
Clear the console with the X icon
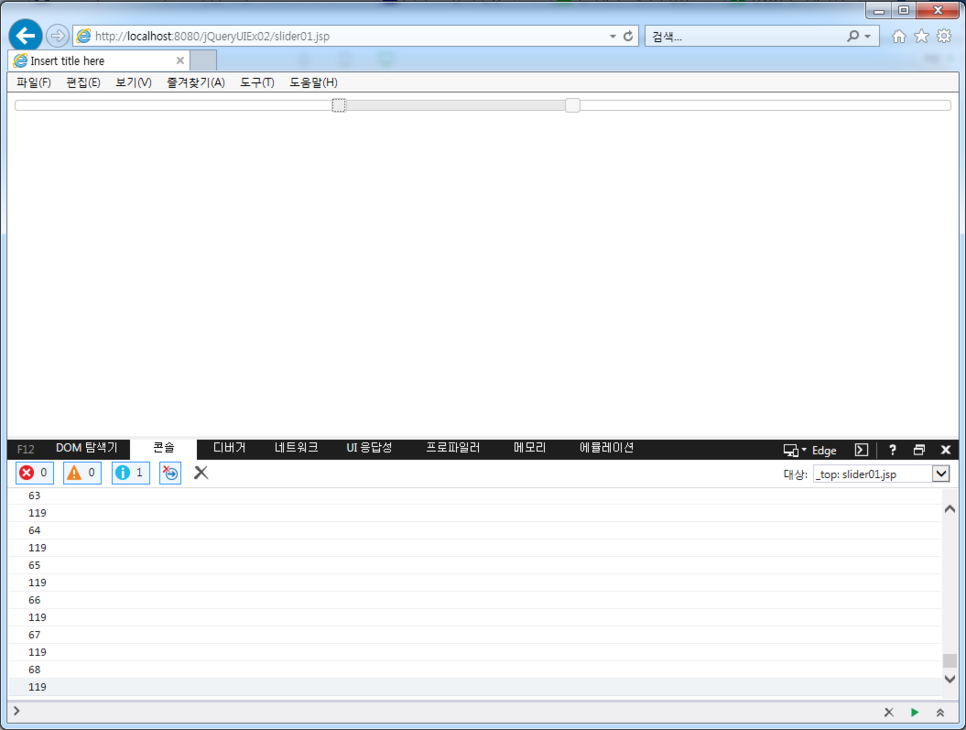(x=201, y=473)
